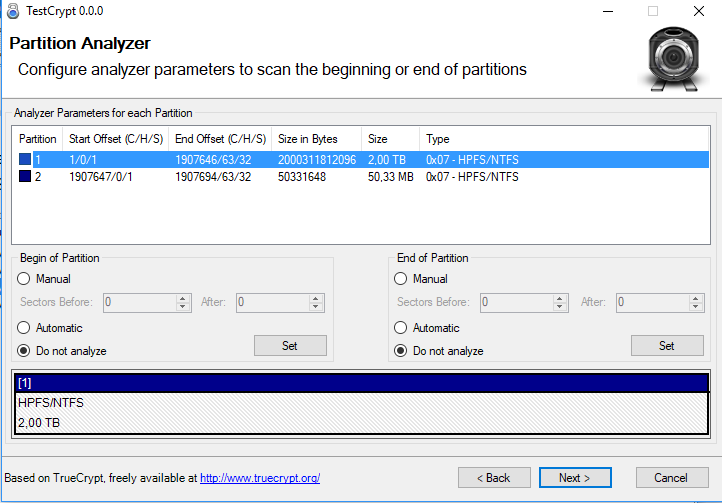Click the partition map block labeled HPFS/NTFS

tap(361, 413)
